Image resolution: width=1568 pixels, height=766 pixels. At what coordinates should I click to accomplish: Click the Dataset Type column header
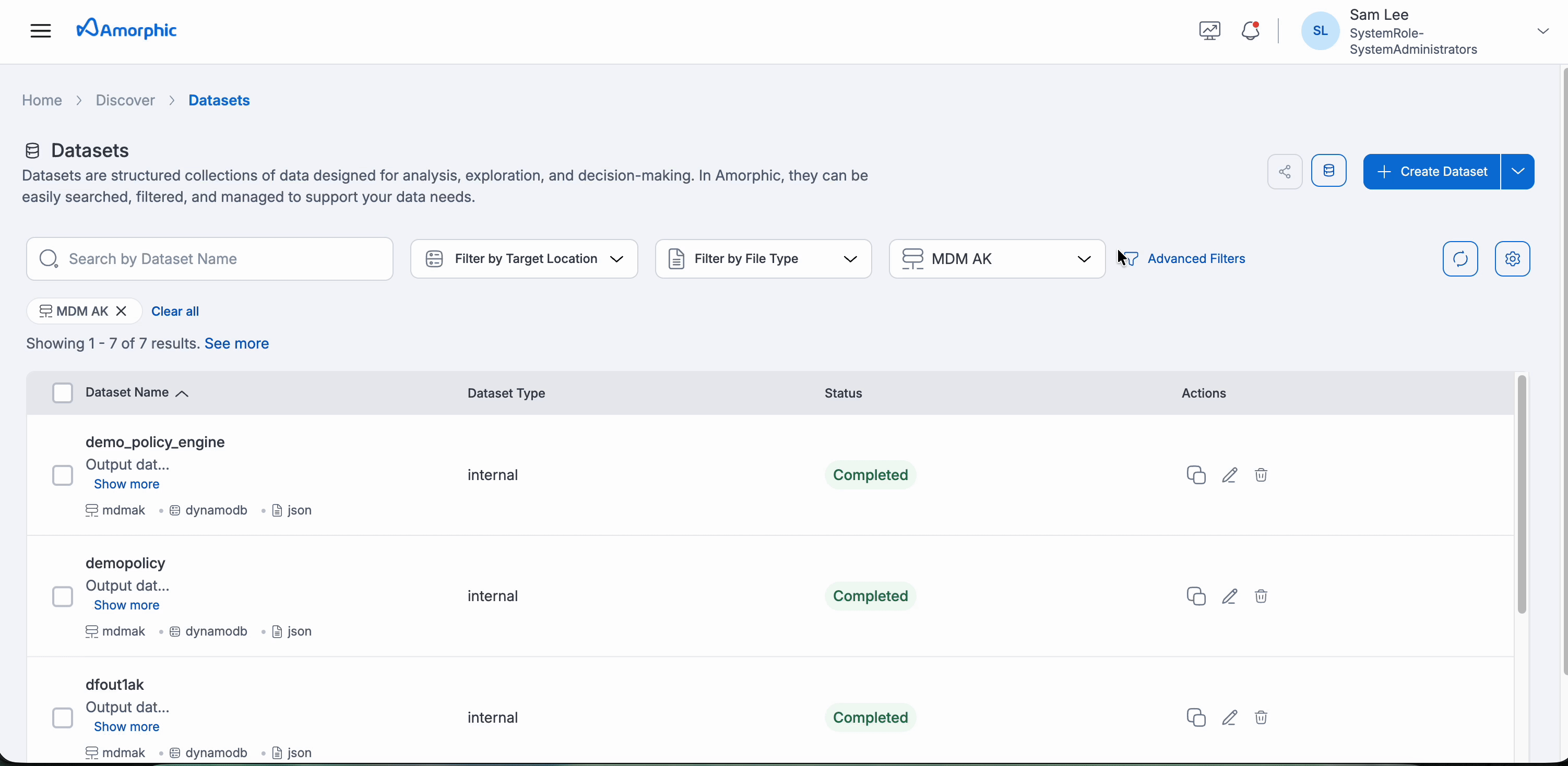pyautogui.click(x=506, y=393)
